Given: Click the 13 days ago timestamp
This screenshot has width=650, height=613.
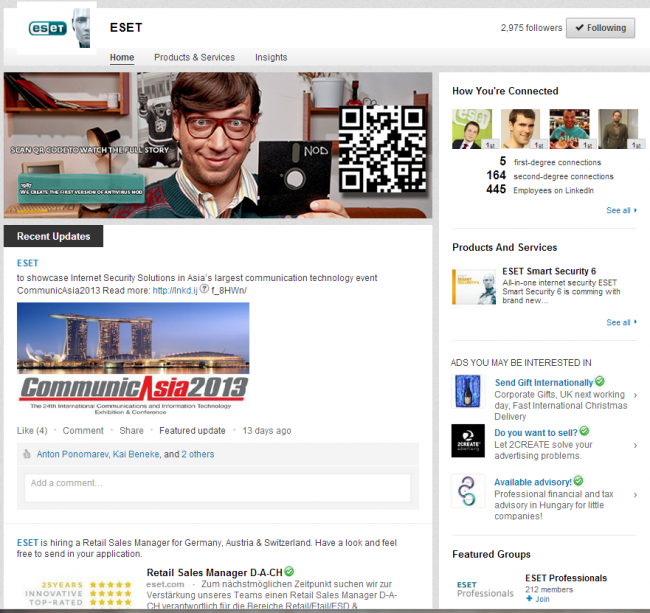Looking at the screenshot, I should point(267,431).
